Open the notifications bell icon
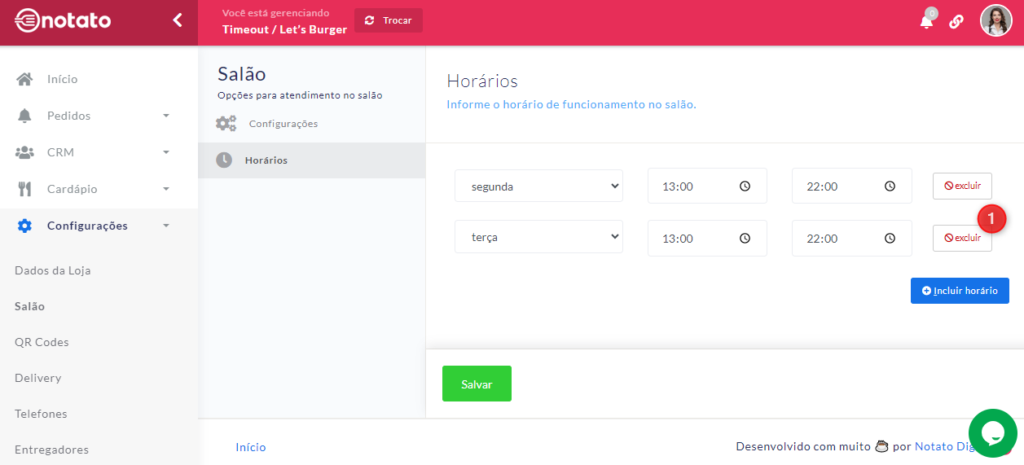The image size is (1024, 465). [926, 21]
